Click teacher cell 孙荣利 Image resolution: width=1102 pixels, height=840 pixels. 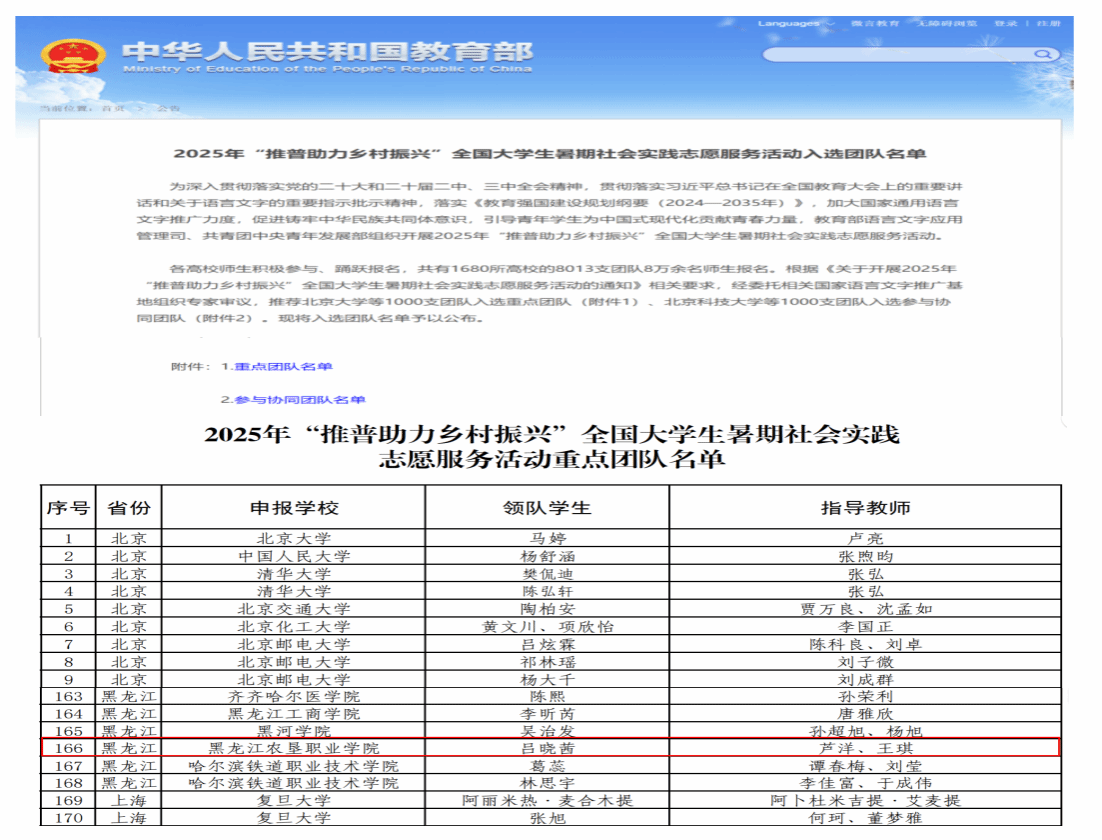pyautogui.click(x=865, y=696)
